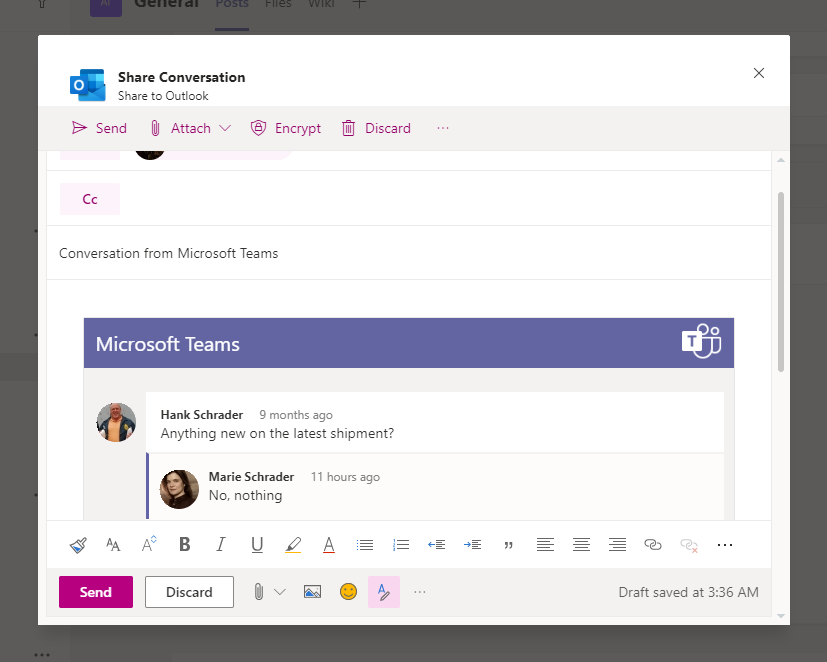Click the 'Draft saved at 3:36 AM' status
The height and width of the screenshot is (662, 827).
click(x=689, y=592)
